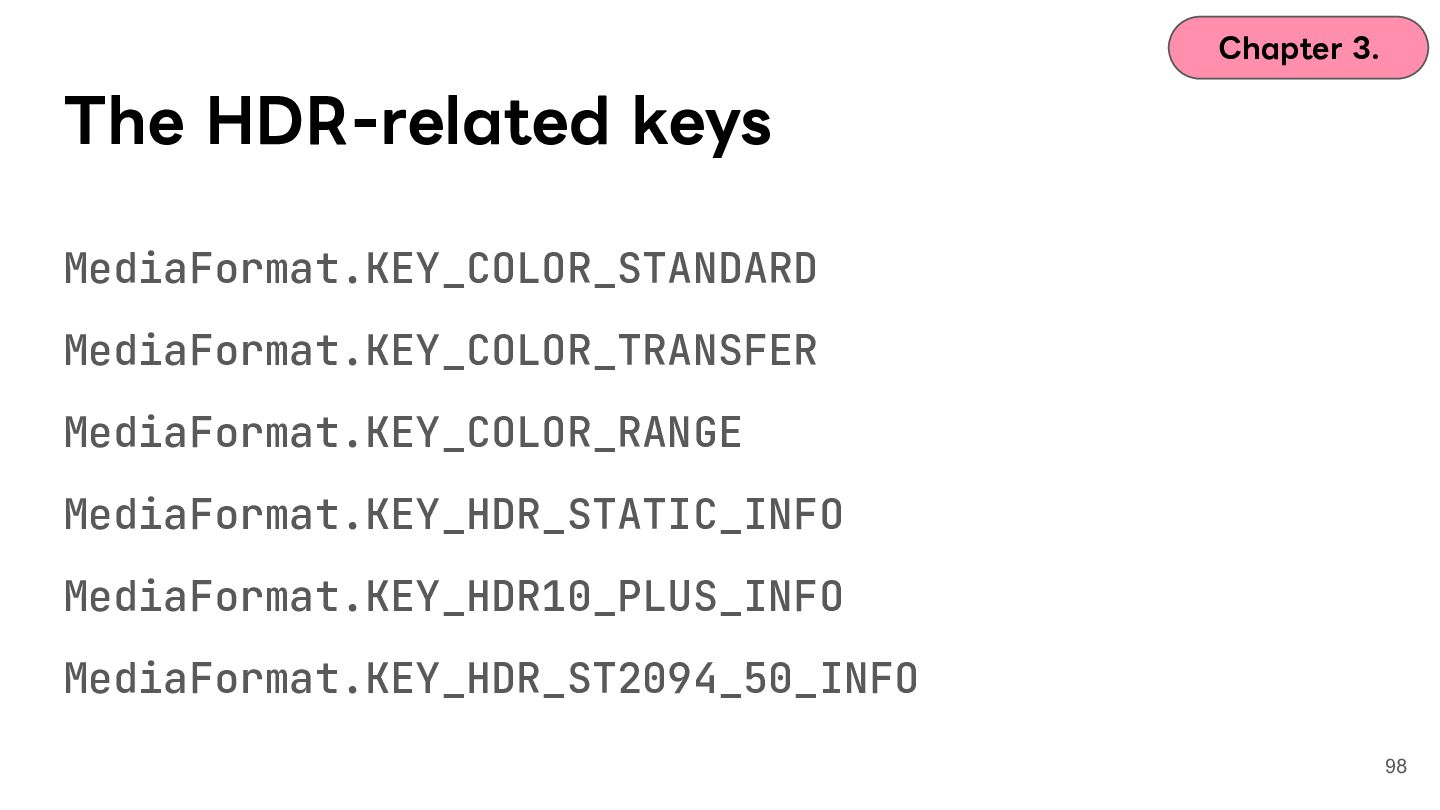Select the slide title The HDR-related keys
Screen dimensions: 1440x810
[418, 121]
